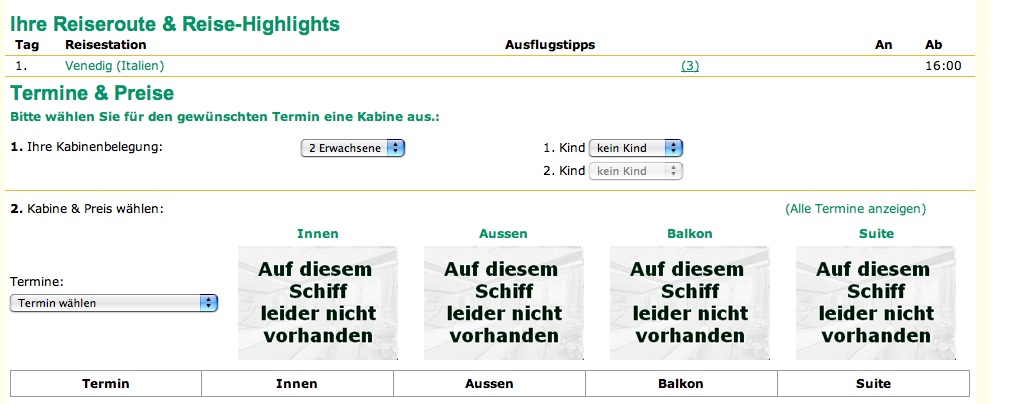Click the Termin table column header
Image resolution: width=1010 pixels, height=404 pixels.
[x=106, y=384]
